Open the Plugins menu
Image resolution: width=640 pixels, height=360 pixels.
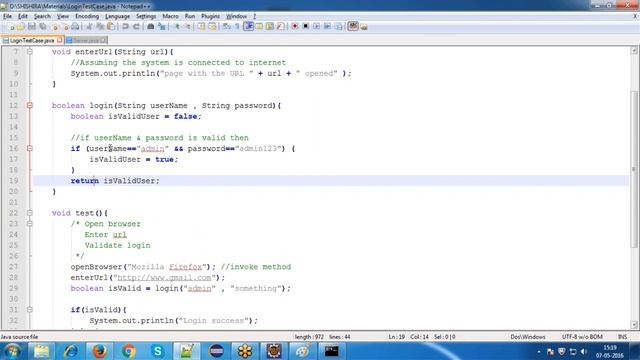(210, 16)
